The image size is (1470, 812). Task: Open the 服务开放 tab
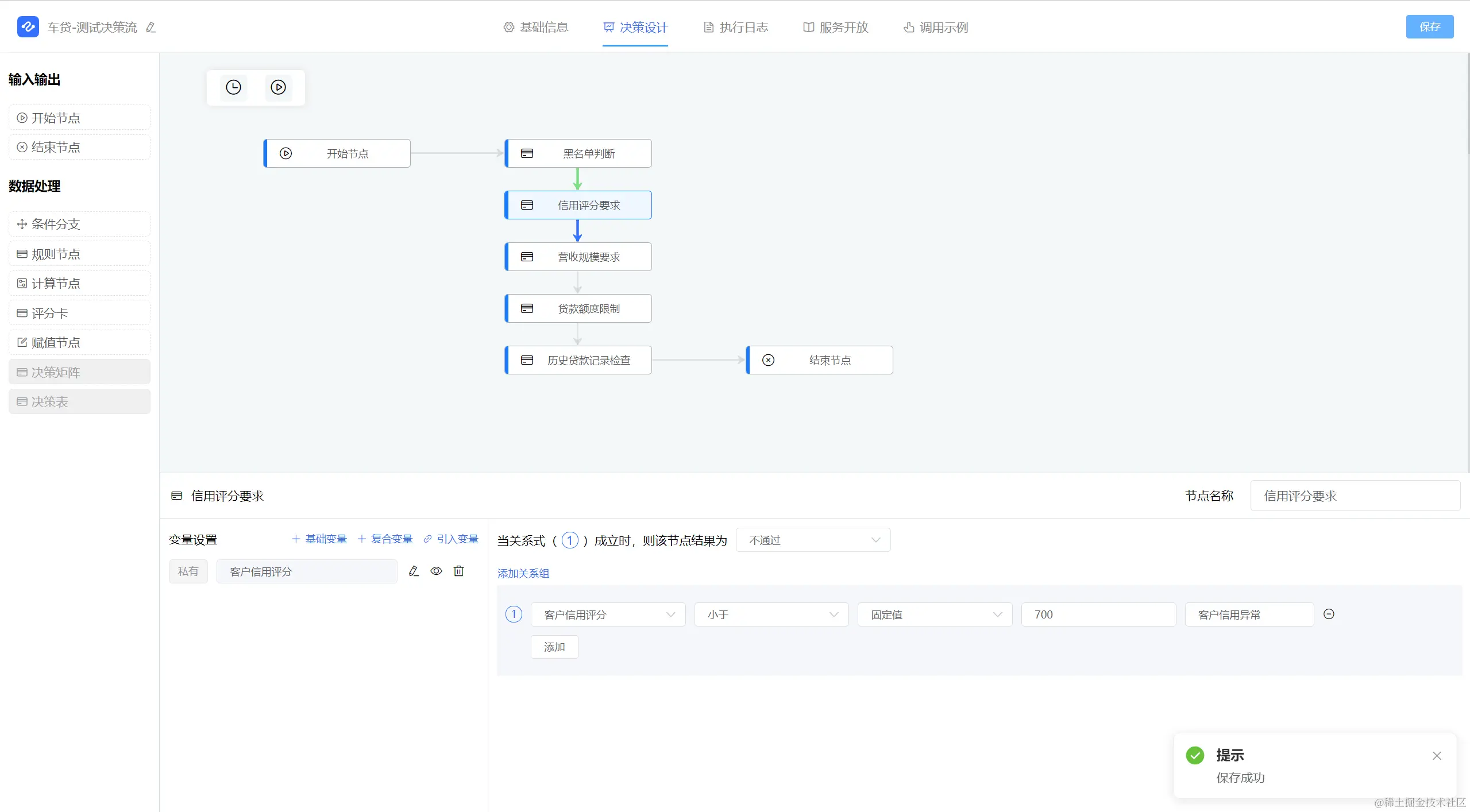click(x=836, y=28)
